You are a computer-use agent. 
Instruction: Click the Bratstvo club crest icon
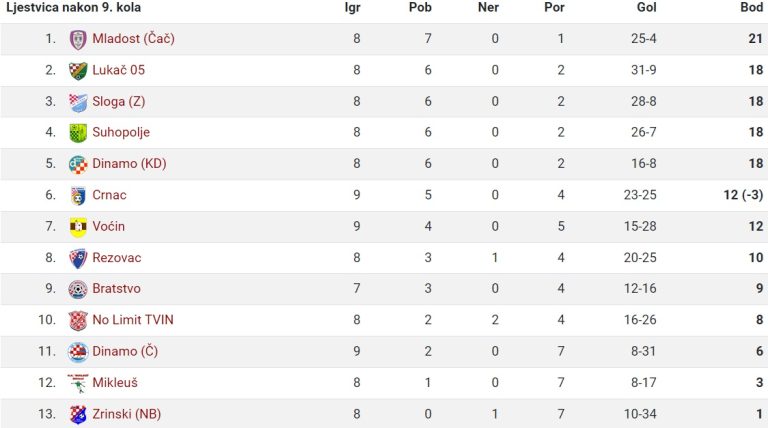[x=78, y=289]
